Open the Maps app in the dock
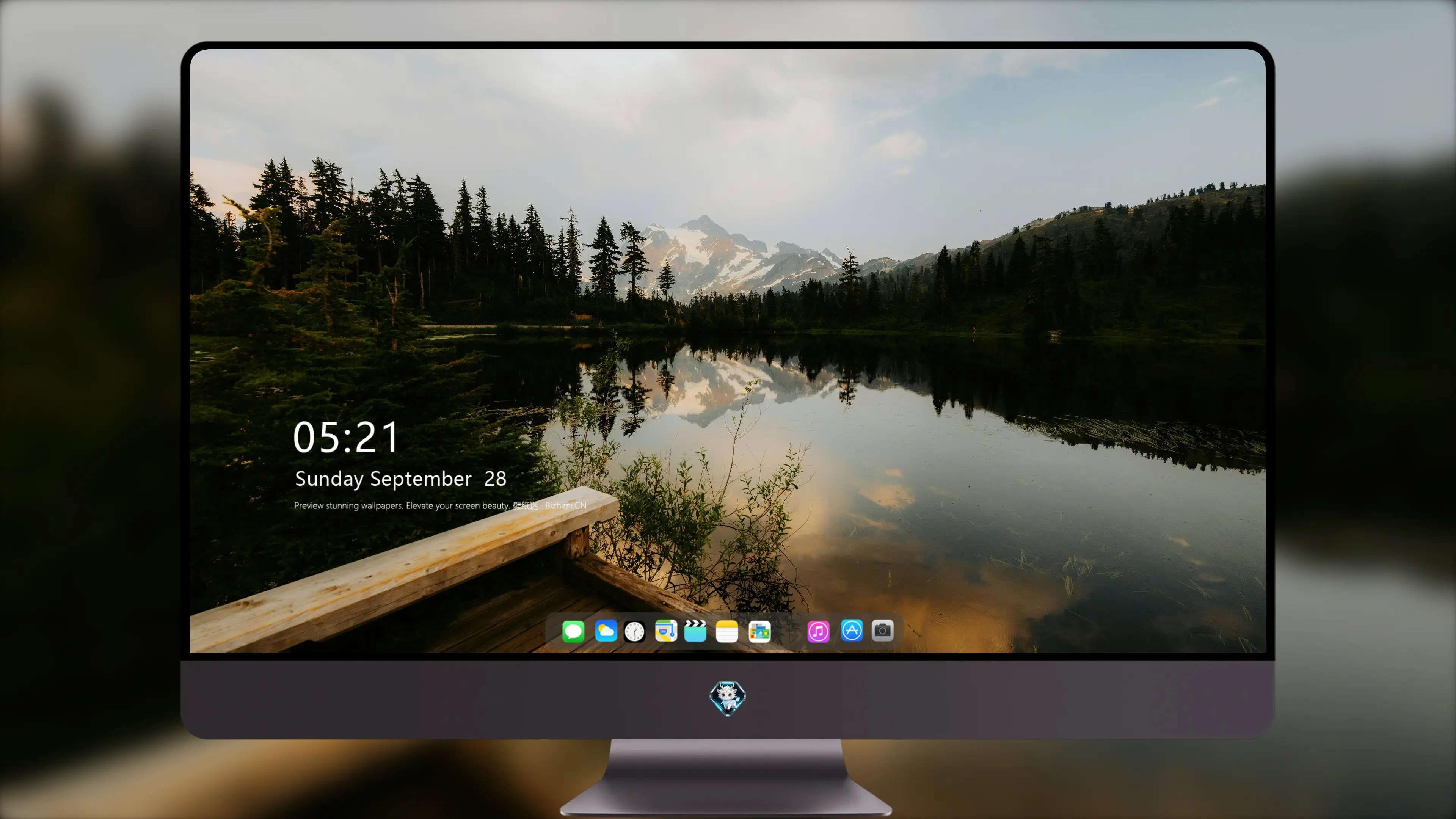The image size is (1456, 819). tap(666, 631)
